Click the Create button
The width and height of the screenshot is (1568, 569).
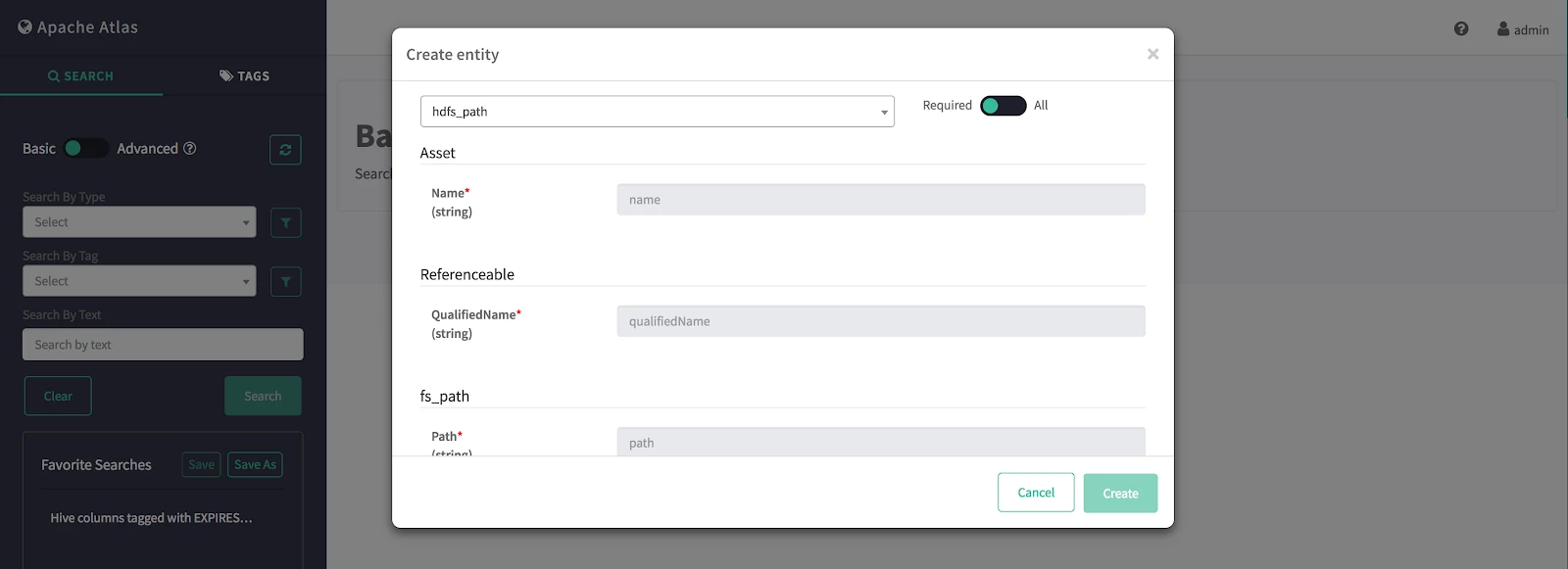pyautogui.click(x=1120, y=494)
